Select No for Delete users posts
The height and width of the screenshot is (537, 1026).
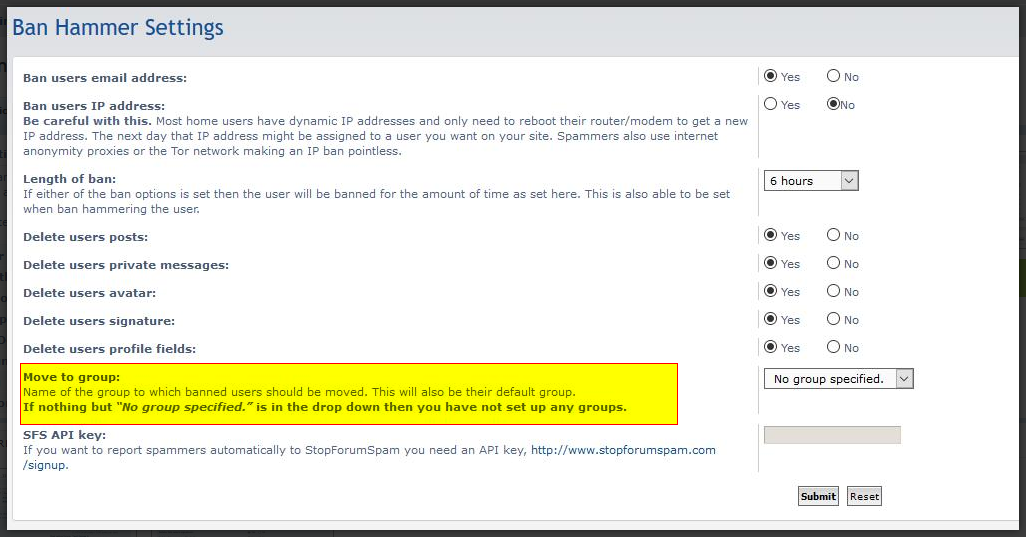coord(833,235)
